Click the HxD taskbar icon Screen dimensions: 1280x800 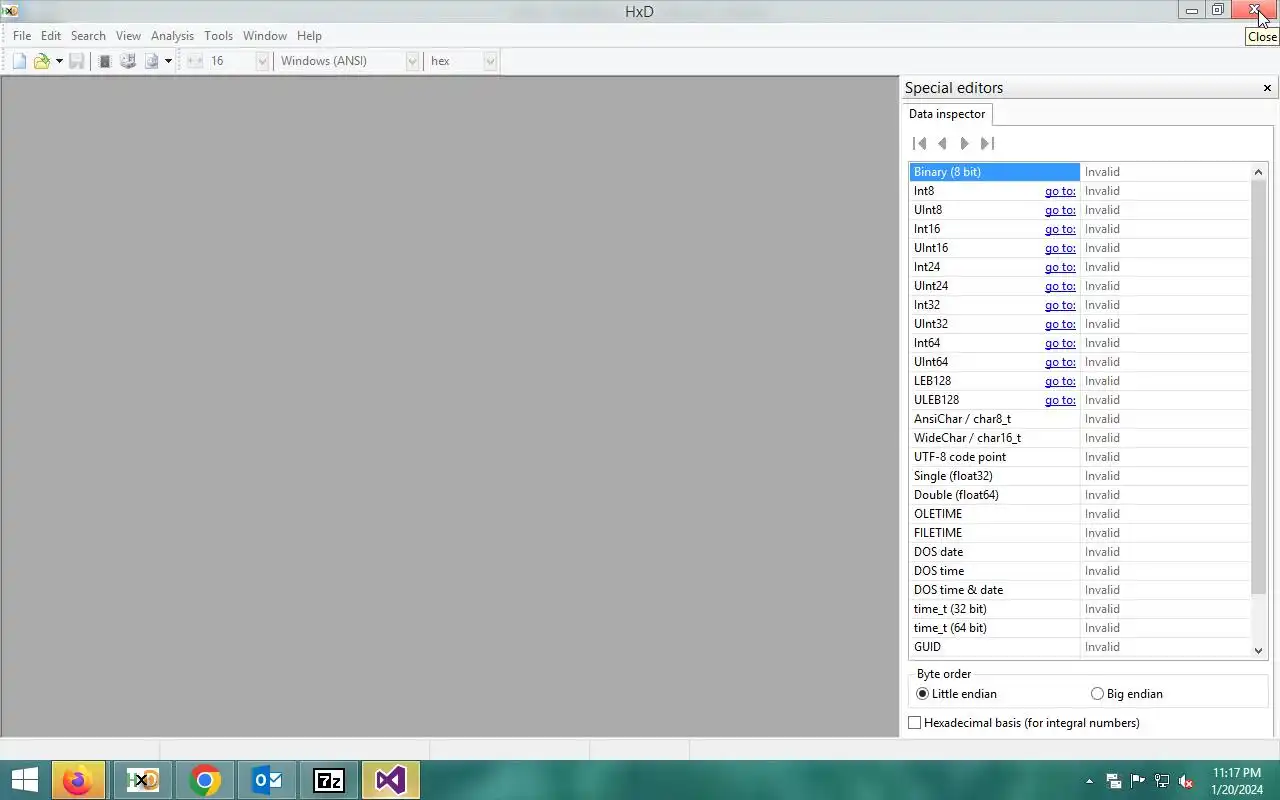(142, 780)
